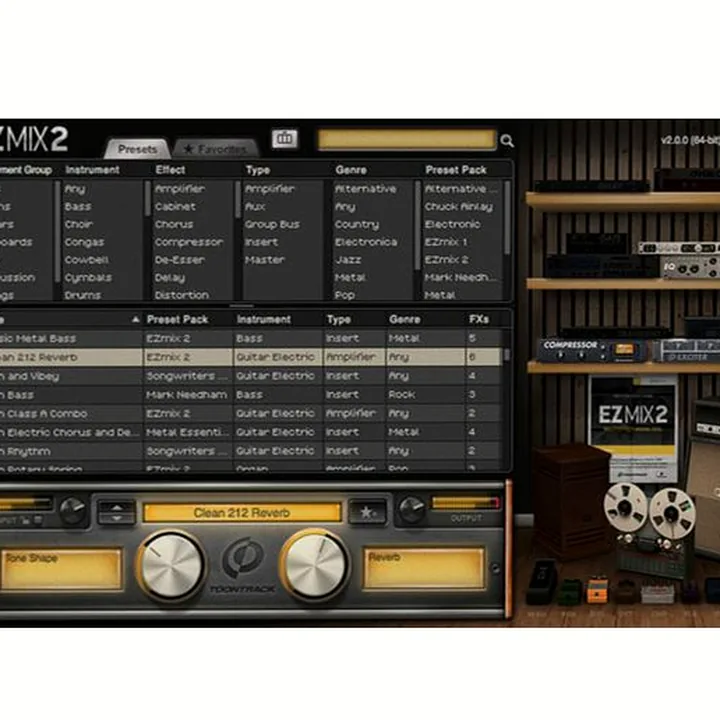Viewport: 720px width, 720px height.
Task: Select Mark Needham preset pack filter
Action: pos(461,278)
